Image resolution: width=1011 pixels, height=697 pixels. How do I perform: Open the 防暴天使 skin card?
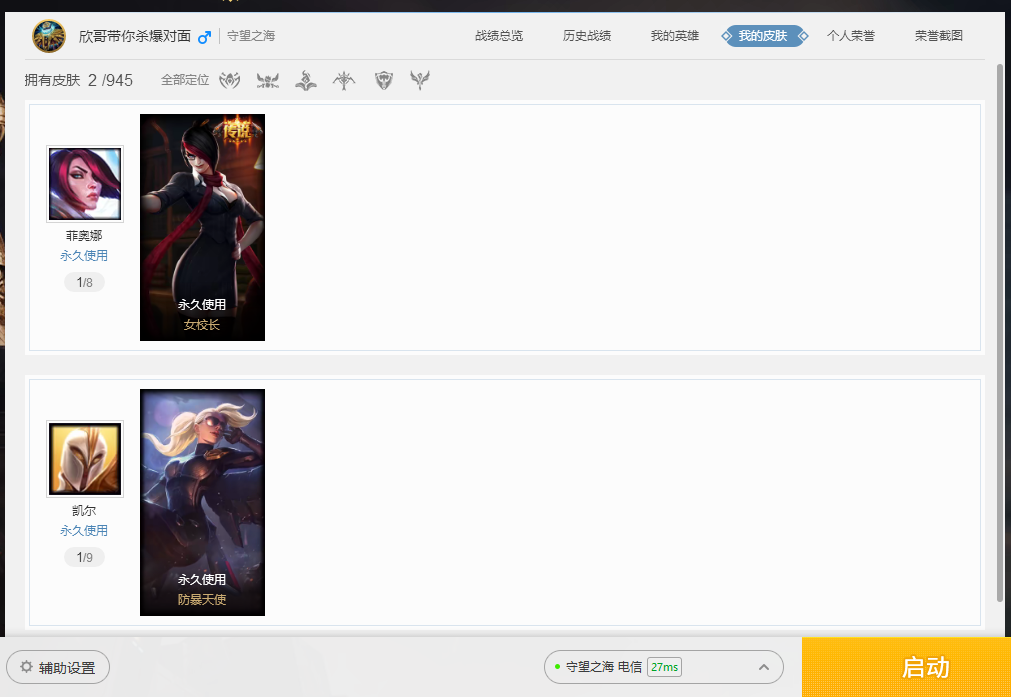202,502
